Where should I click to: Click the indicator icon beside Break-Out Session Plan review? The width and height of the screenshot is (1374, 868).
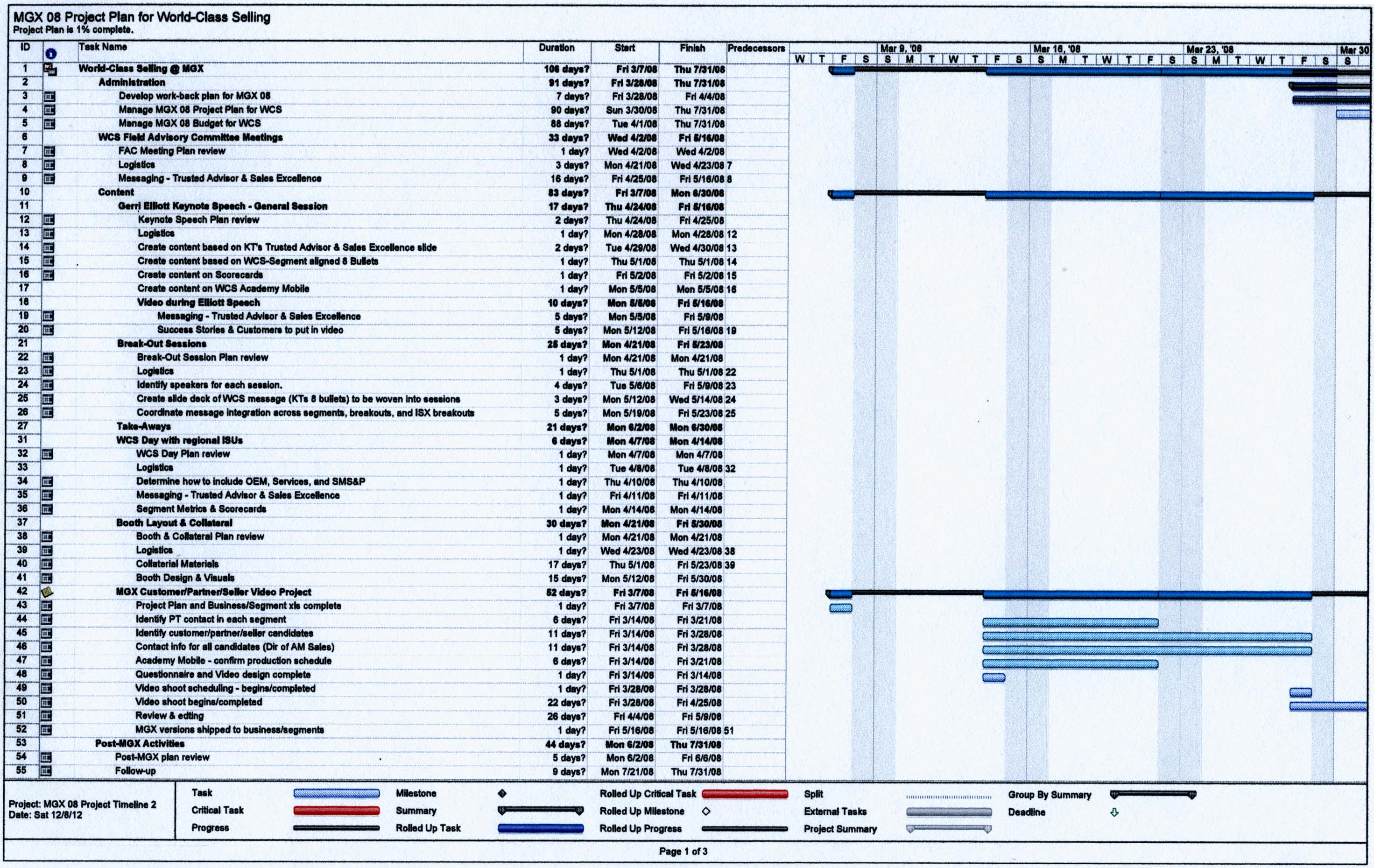(49, 358)
